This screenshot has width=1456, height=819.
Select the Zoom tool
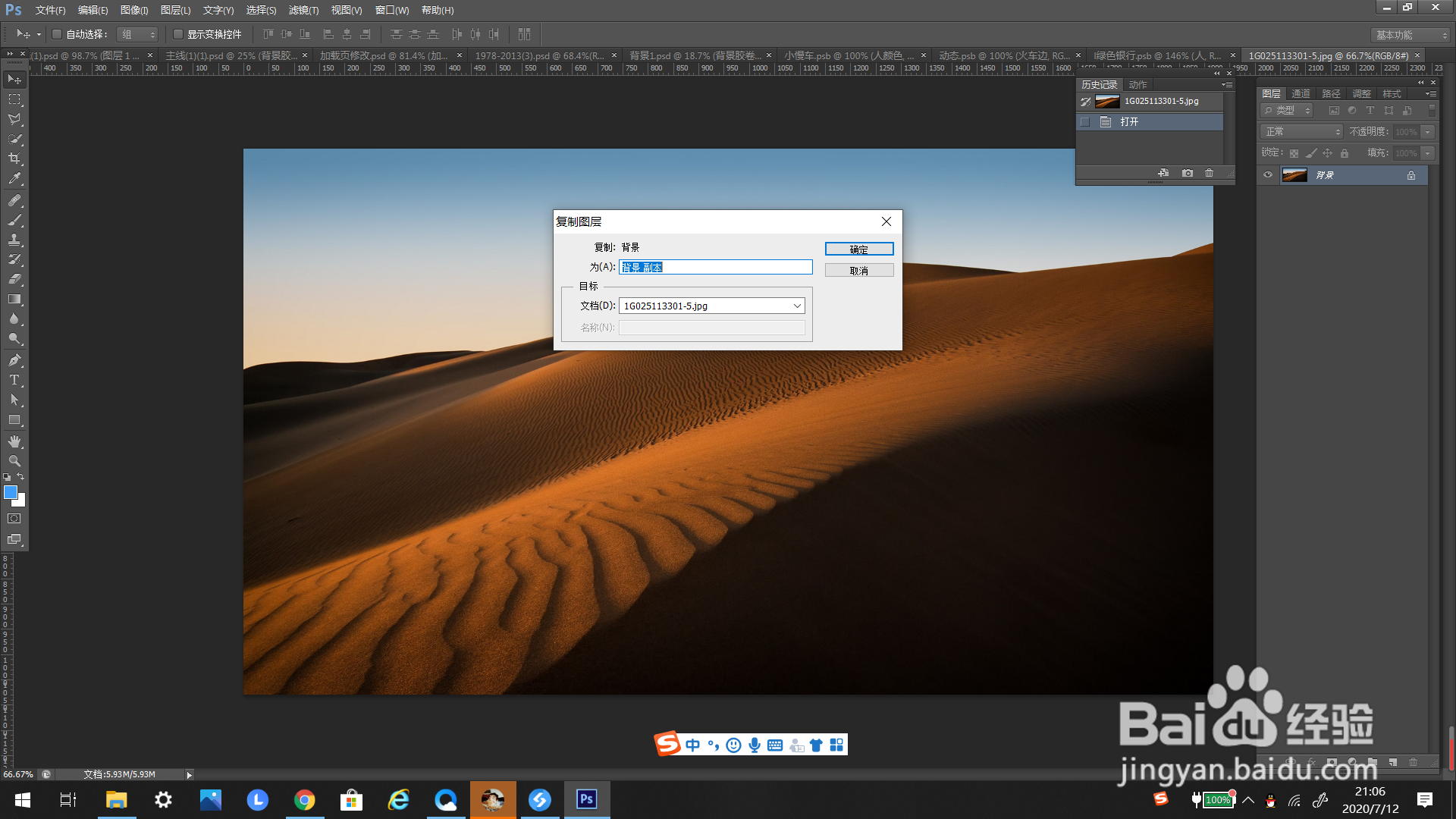pos(14,461)
